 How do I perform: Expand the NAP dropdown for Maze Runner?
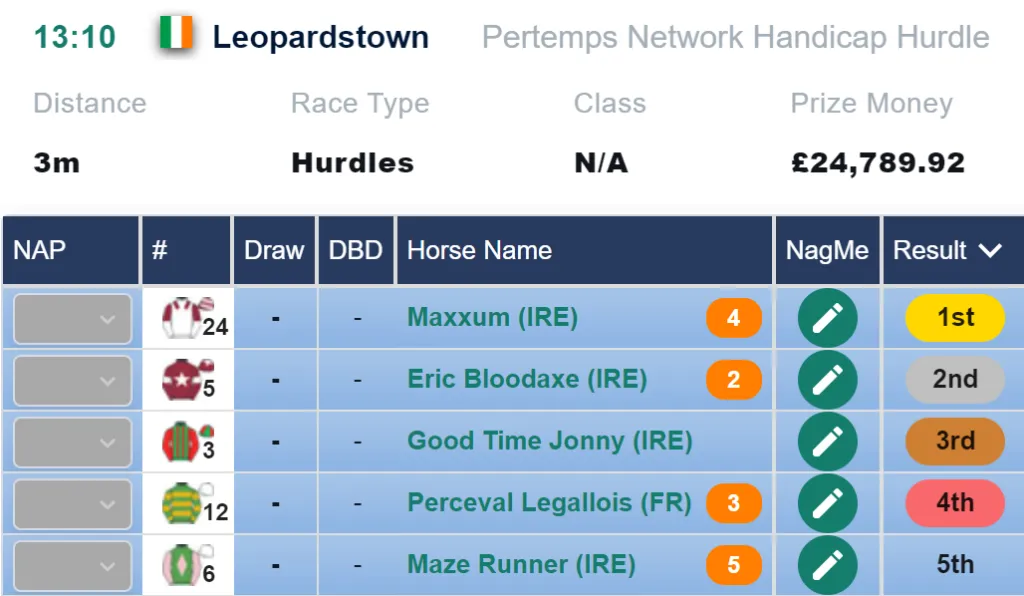tap(72, 566)
